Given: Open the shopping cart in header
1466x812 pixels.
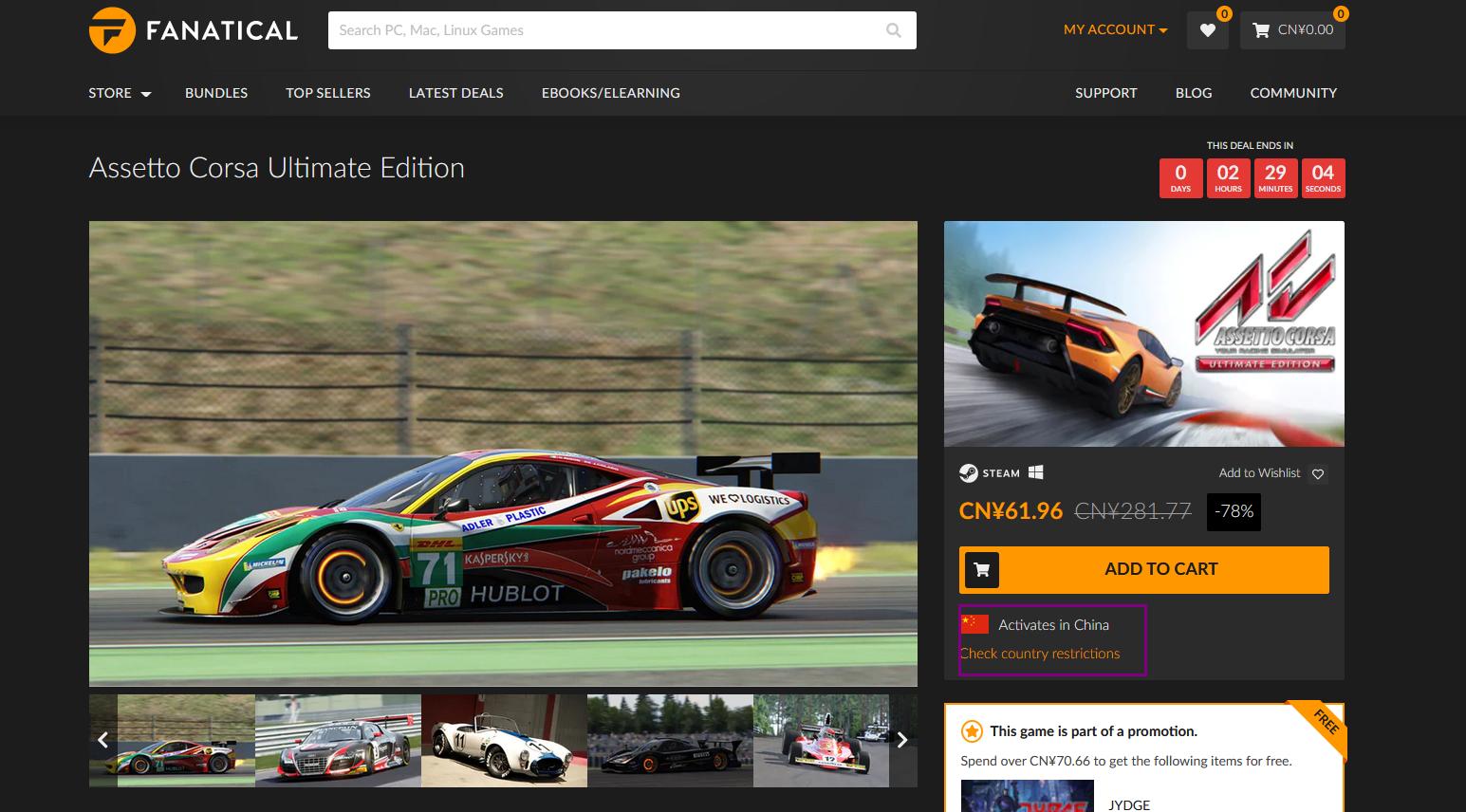Looking at the screenshot, I should pos(1292,29).
